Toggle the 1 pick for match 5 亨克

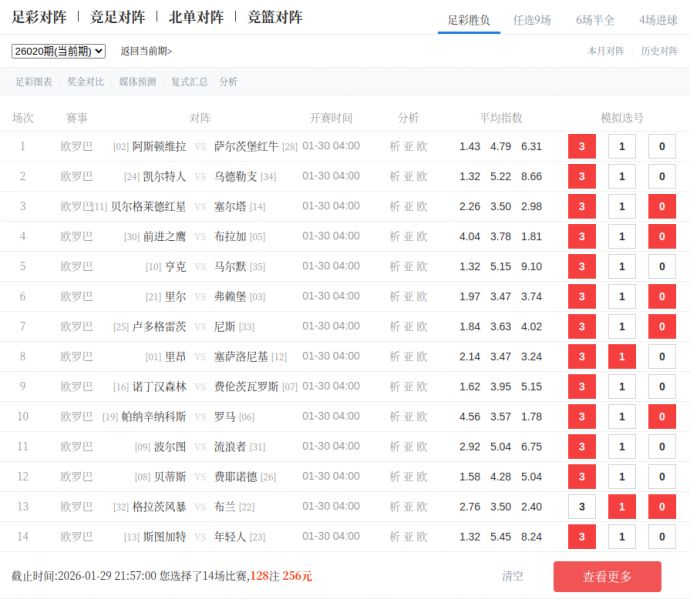622,267
